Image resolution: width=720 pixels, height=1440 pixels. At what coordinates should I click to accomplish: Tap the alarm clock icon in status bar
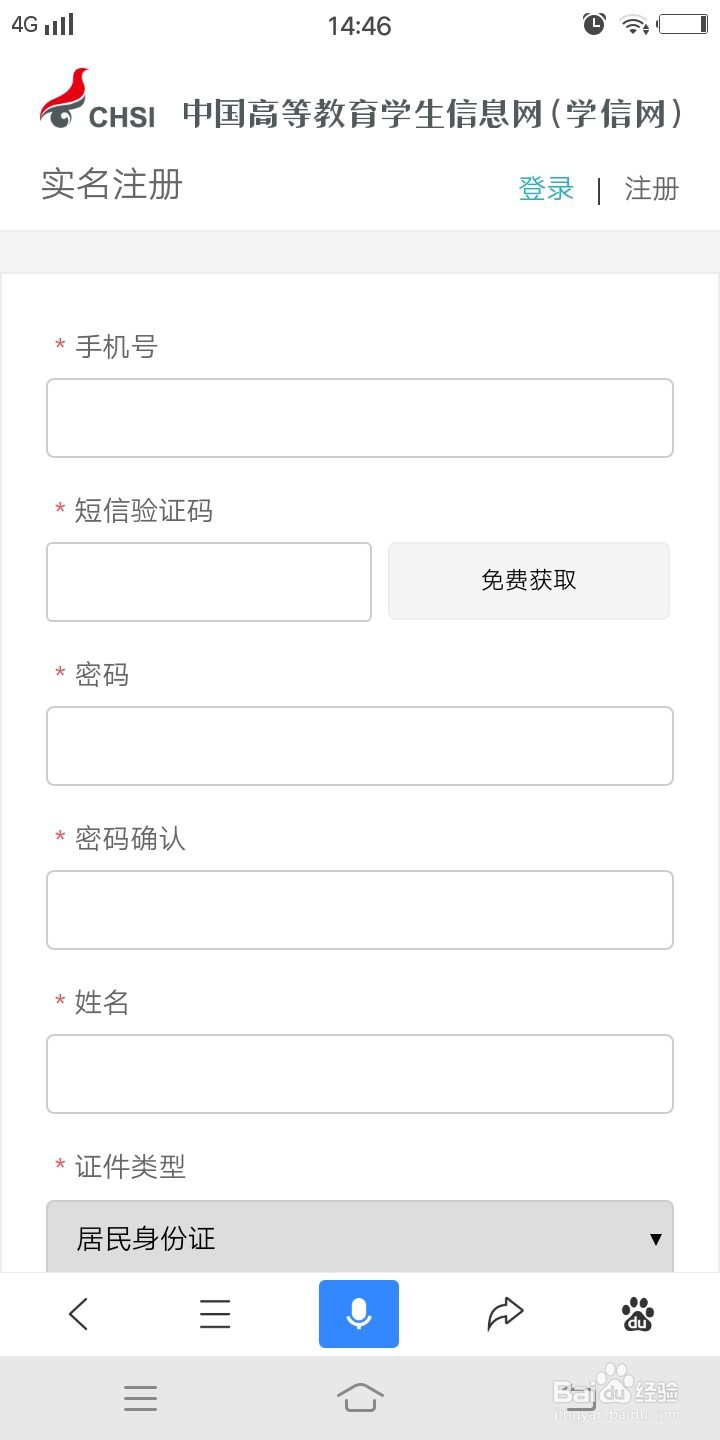click(594, 23)
